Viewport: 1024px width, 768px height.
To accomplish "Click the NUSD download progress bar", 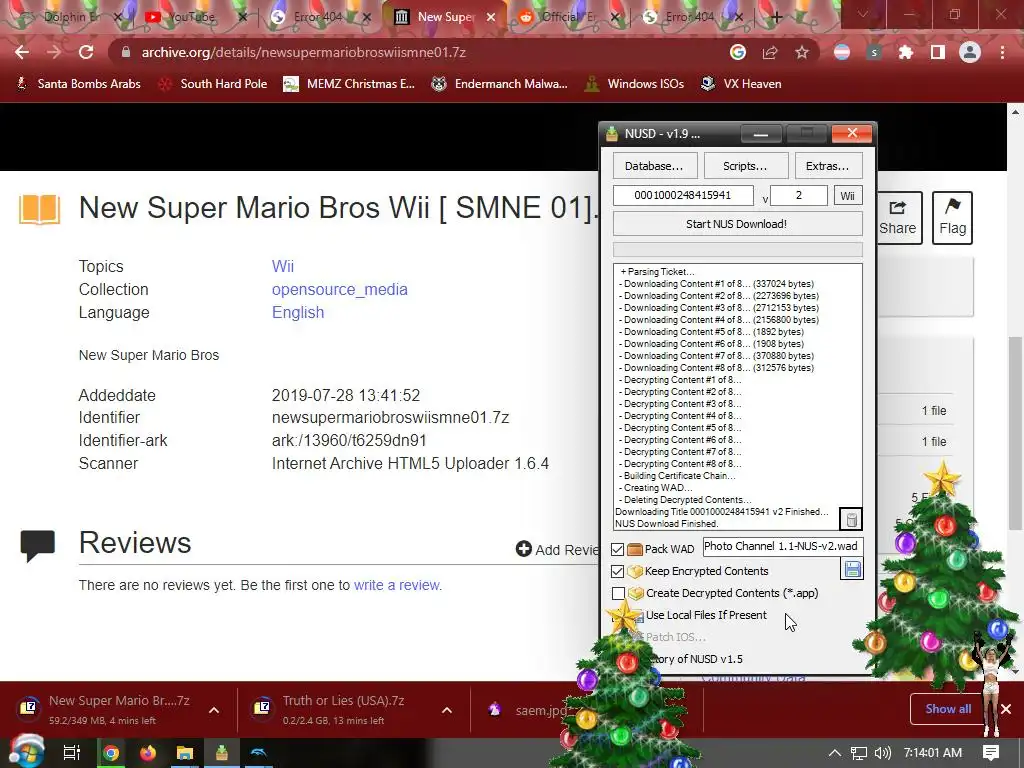I will tap(737, 249).
